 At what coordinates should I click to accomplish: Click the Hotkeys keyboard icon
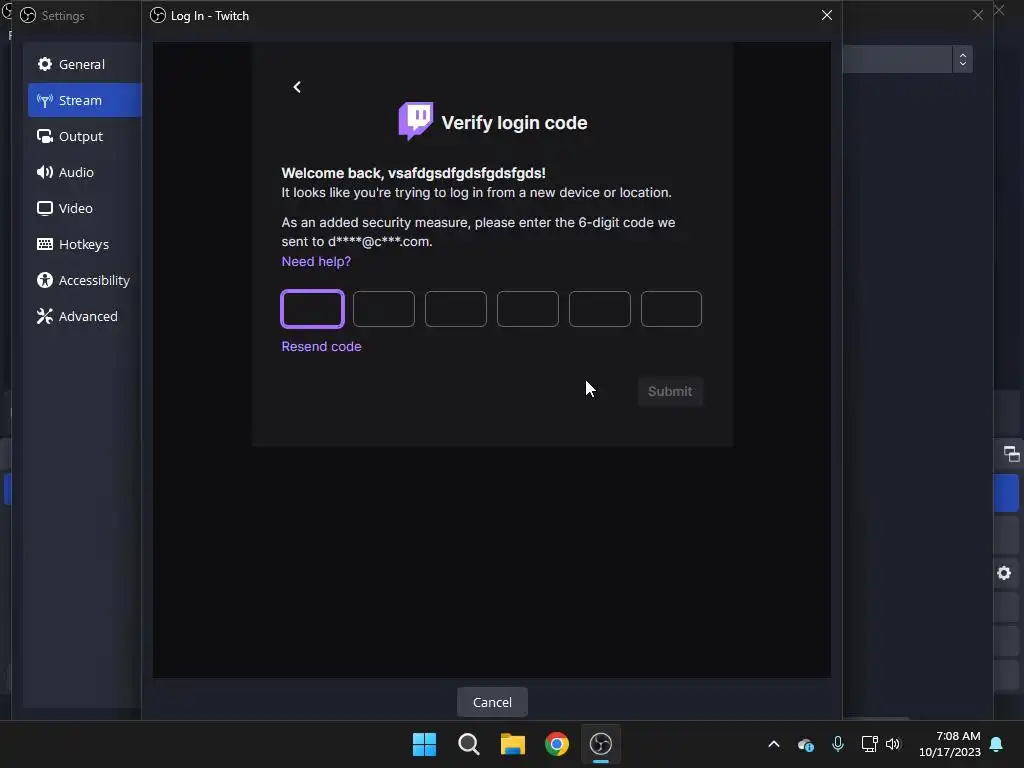coord(44,244)
